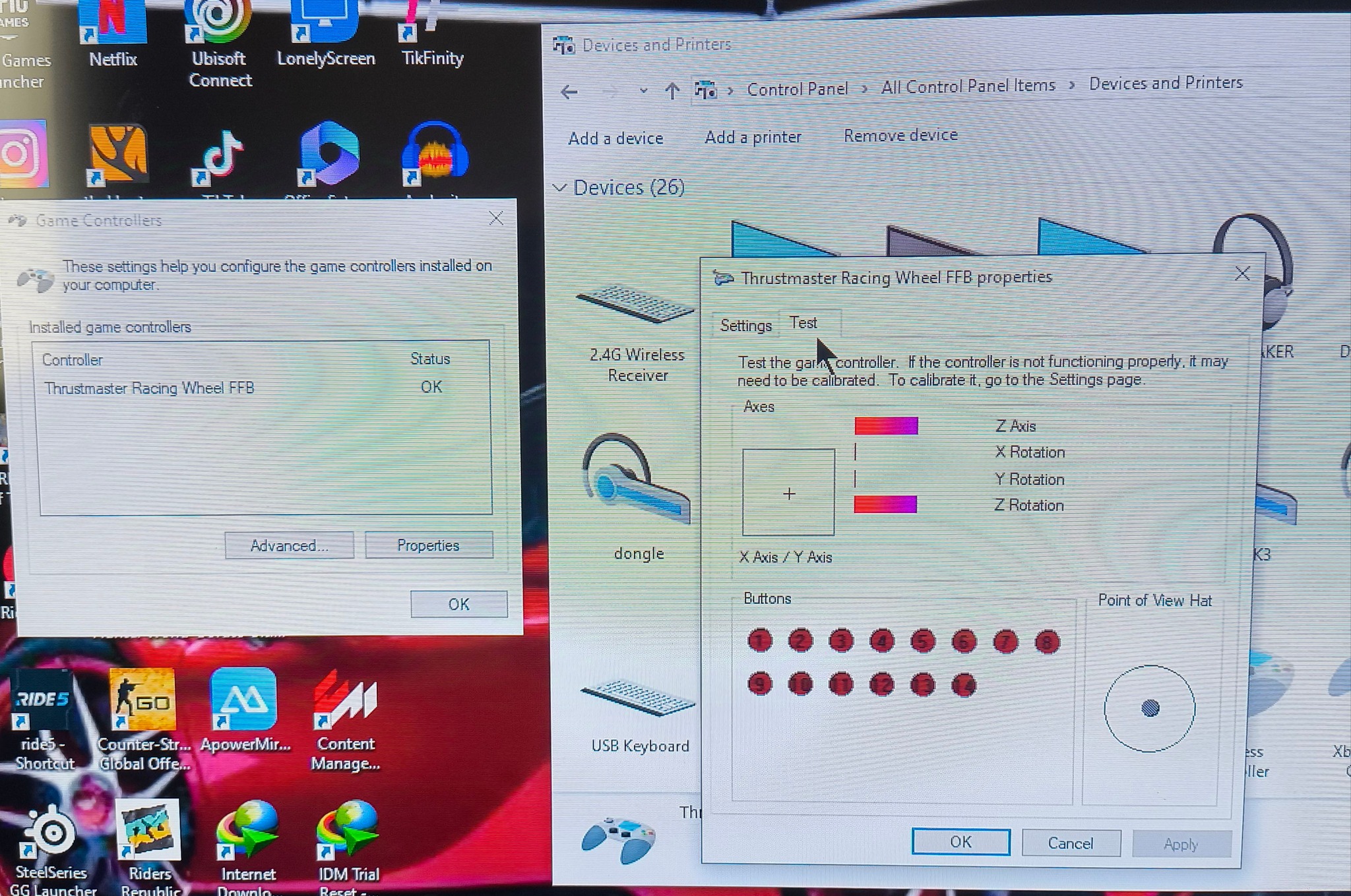Select the 2.4G Wireless Receiver device
The image size is (1351, 896).
pyautogui.click(x=636, y=333)
